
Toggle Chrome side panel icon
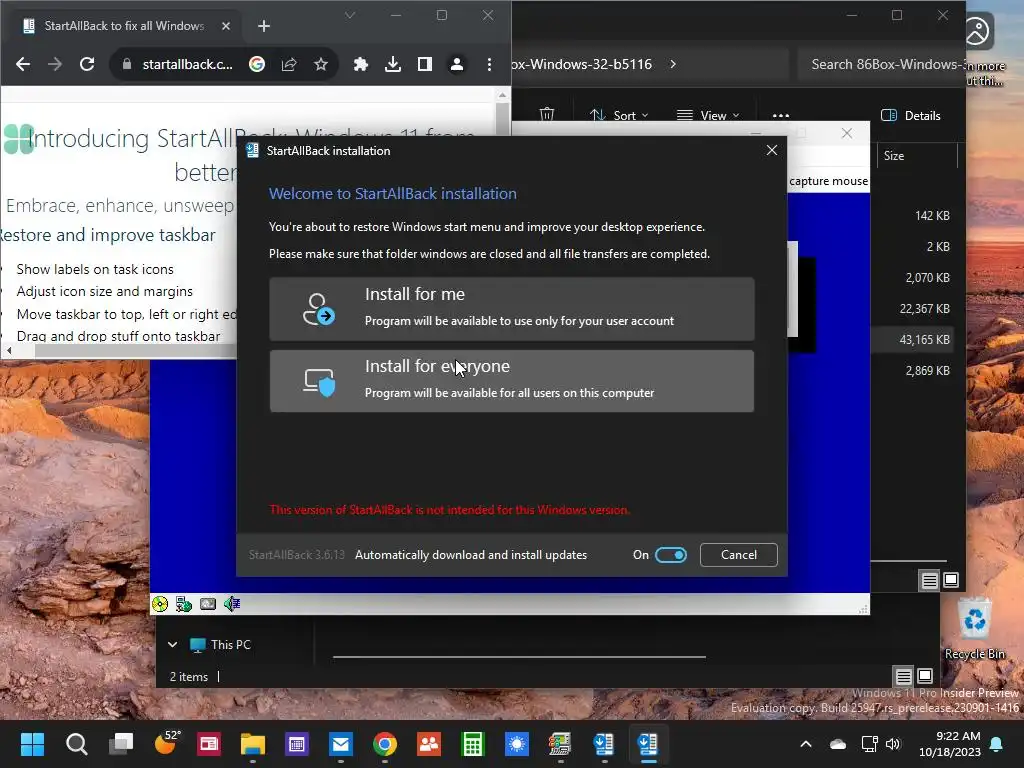click(424, 64)
